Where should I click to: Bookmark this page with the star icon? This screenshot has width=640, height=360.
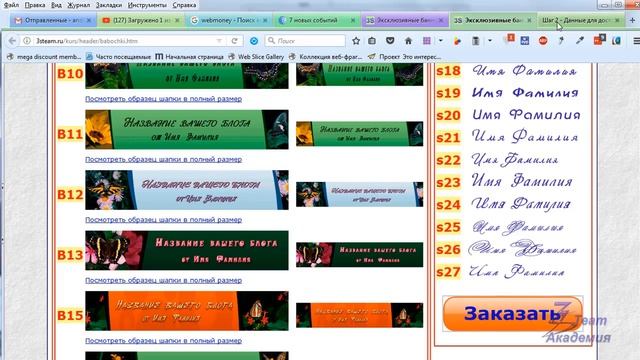(356, 41)
